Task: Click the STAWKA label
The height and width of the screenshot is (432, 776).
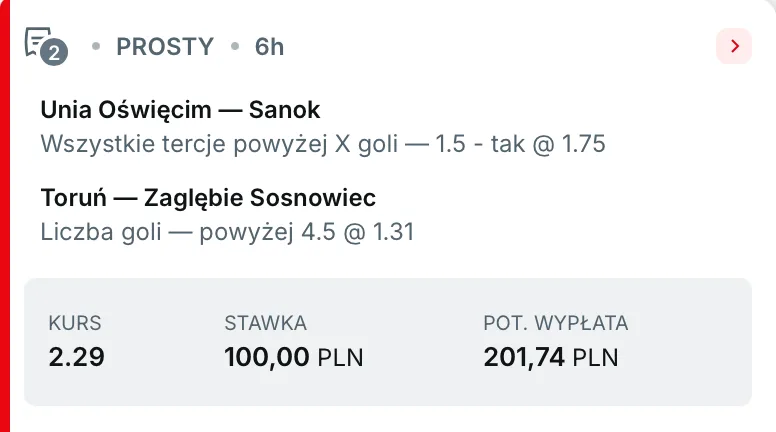Action: coord(265,323)
